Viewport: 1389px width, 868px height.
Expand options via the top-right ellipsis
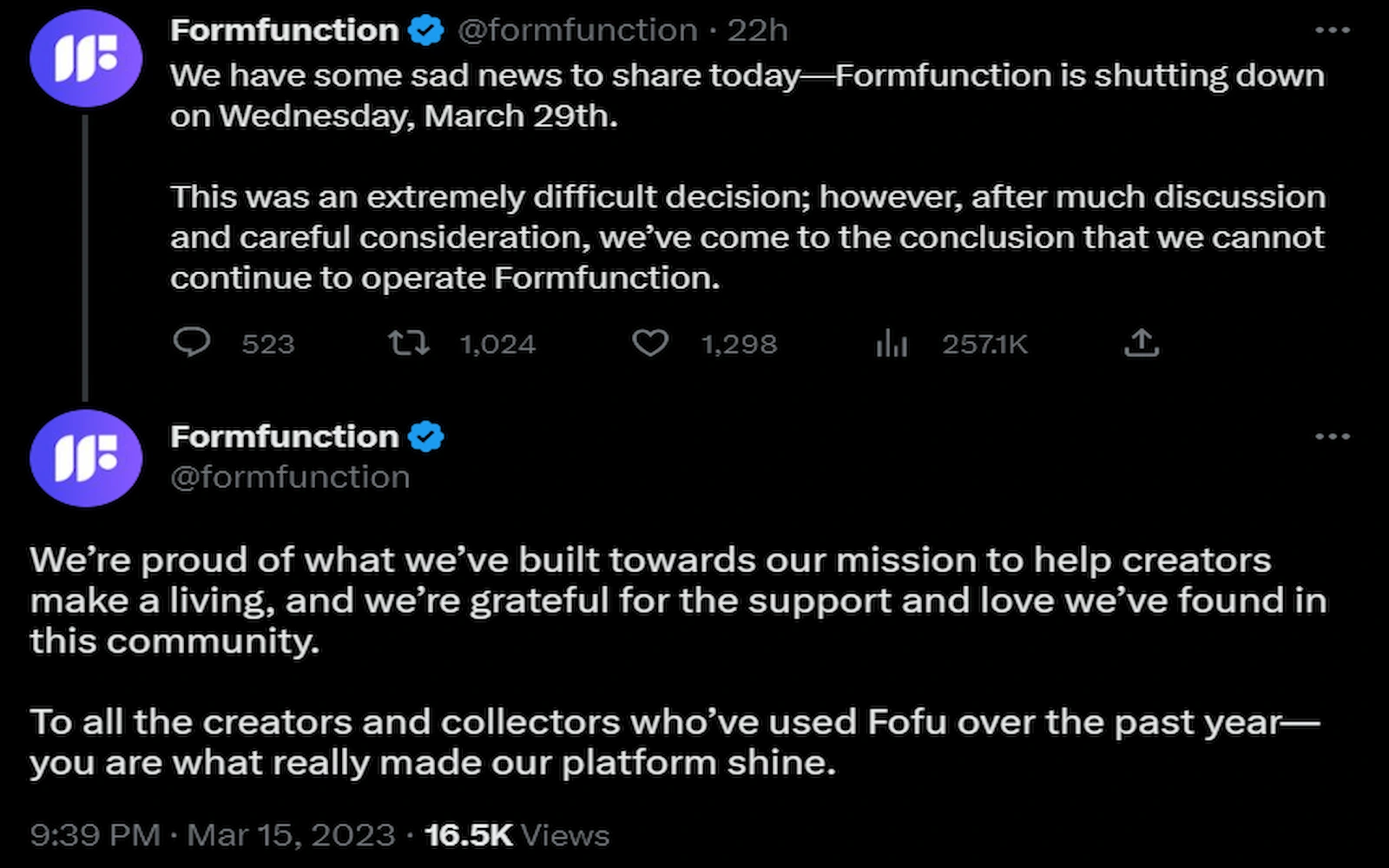coord(1333,28)
